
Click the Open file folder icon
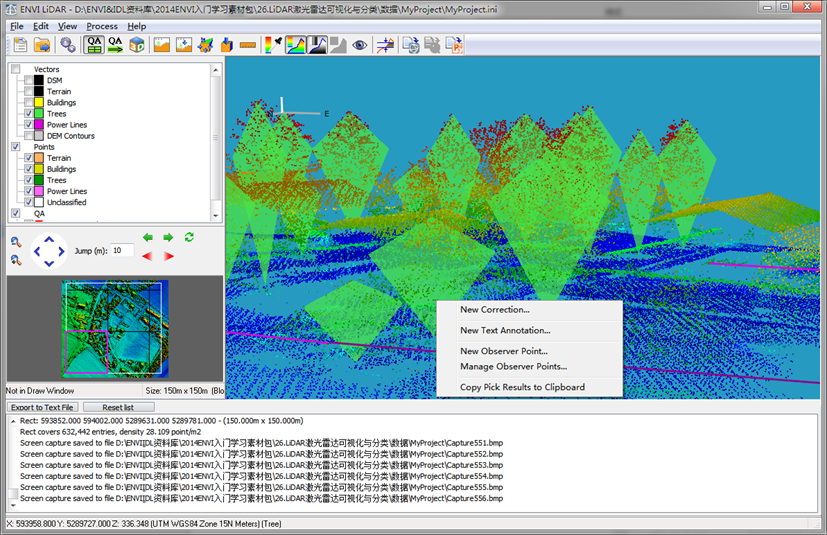pyautogui.click(x=42, y=45)
